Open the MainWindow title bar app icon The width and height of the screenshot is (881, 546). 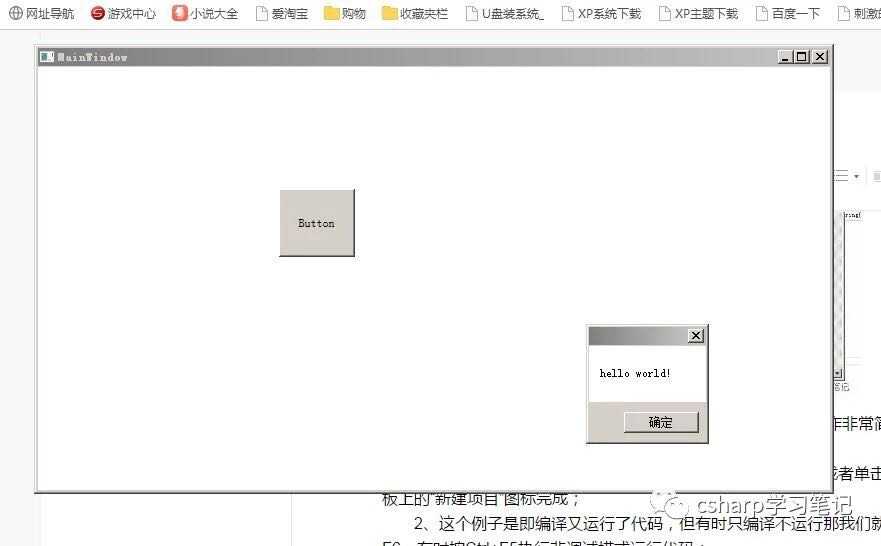tap(47, 57)
